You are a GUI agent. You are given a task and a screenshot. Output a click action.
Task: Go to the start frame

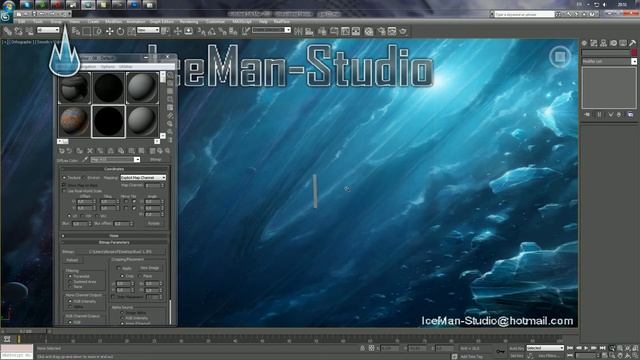coord(570,348)
